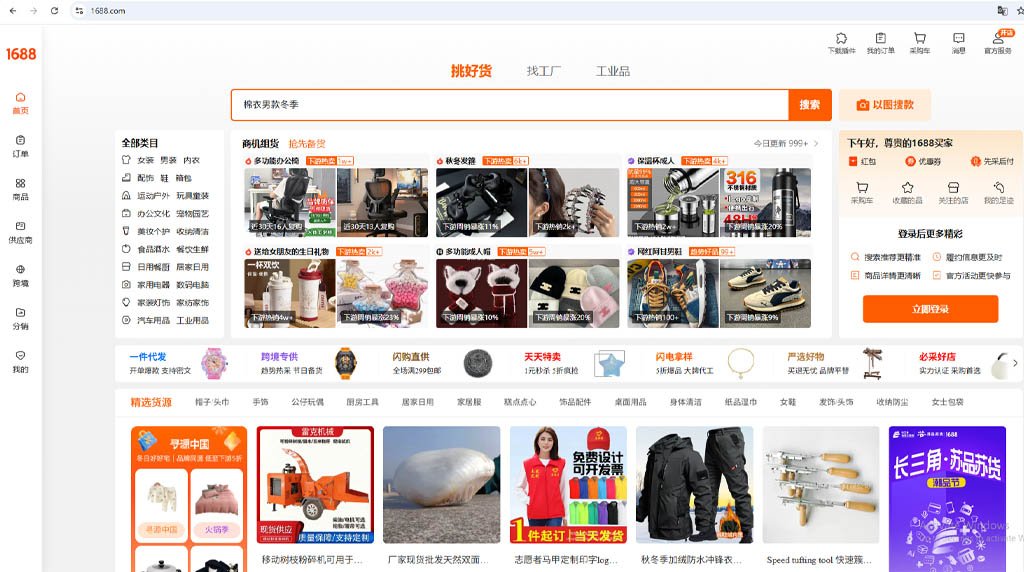Screen dimensions: 1024x572
Task: Go to 我的 (My account) in the sidebar
Action: point(20,361)
